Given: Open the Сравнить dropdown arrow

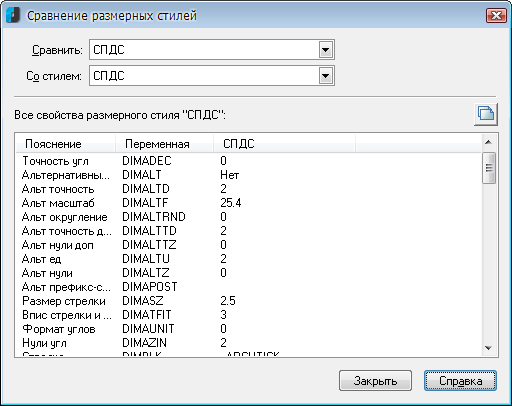Looking at the screenshot, I should pyautogui.click(x=325, y=50).
